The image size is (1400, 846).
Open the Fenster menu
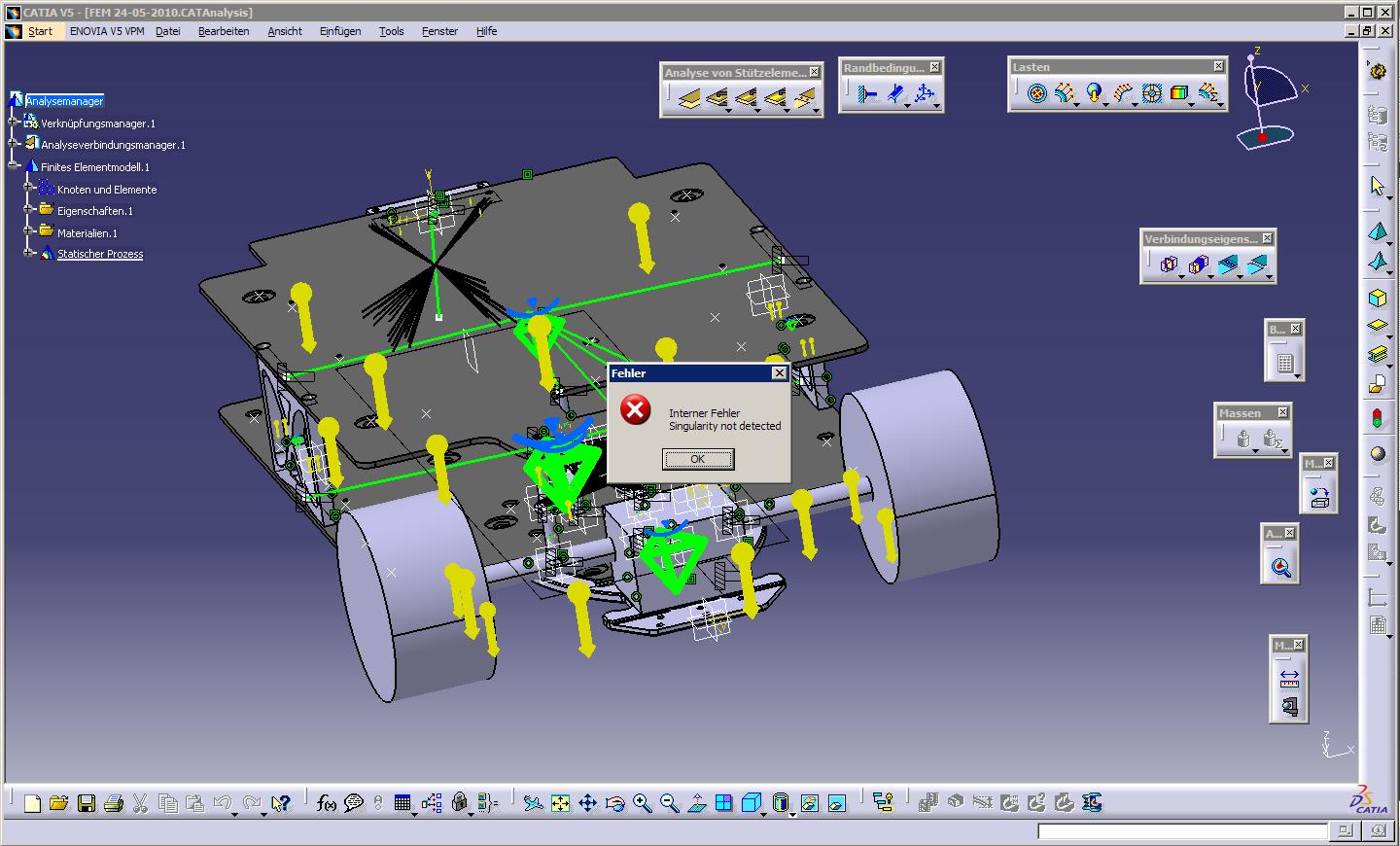[x=439, y=31]
